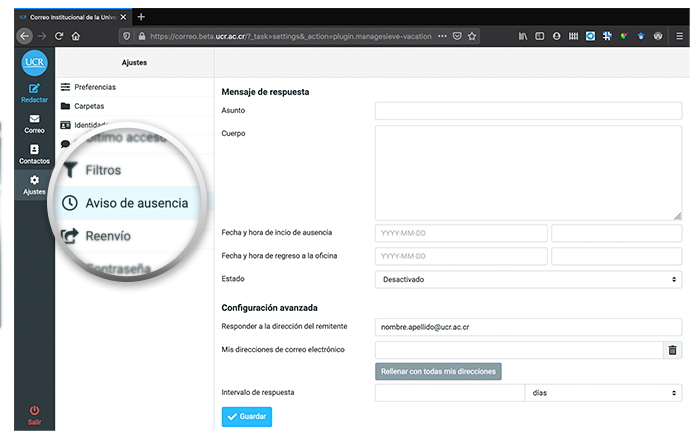Delete email address with trash icon

pyautogui.click(x=672, y=350)
